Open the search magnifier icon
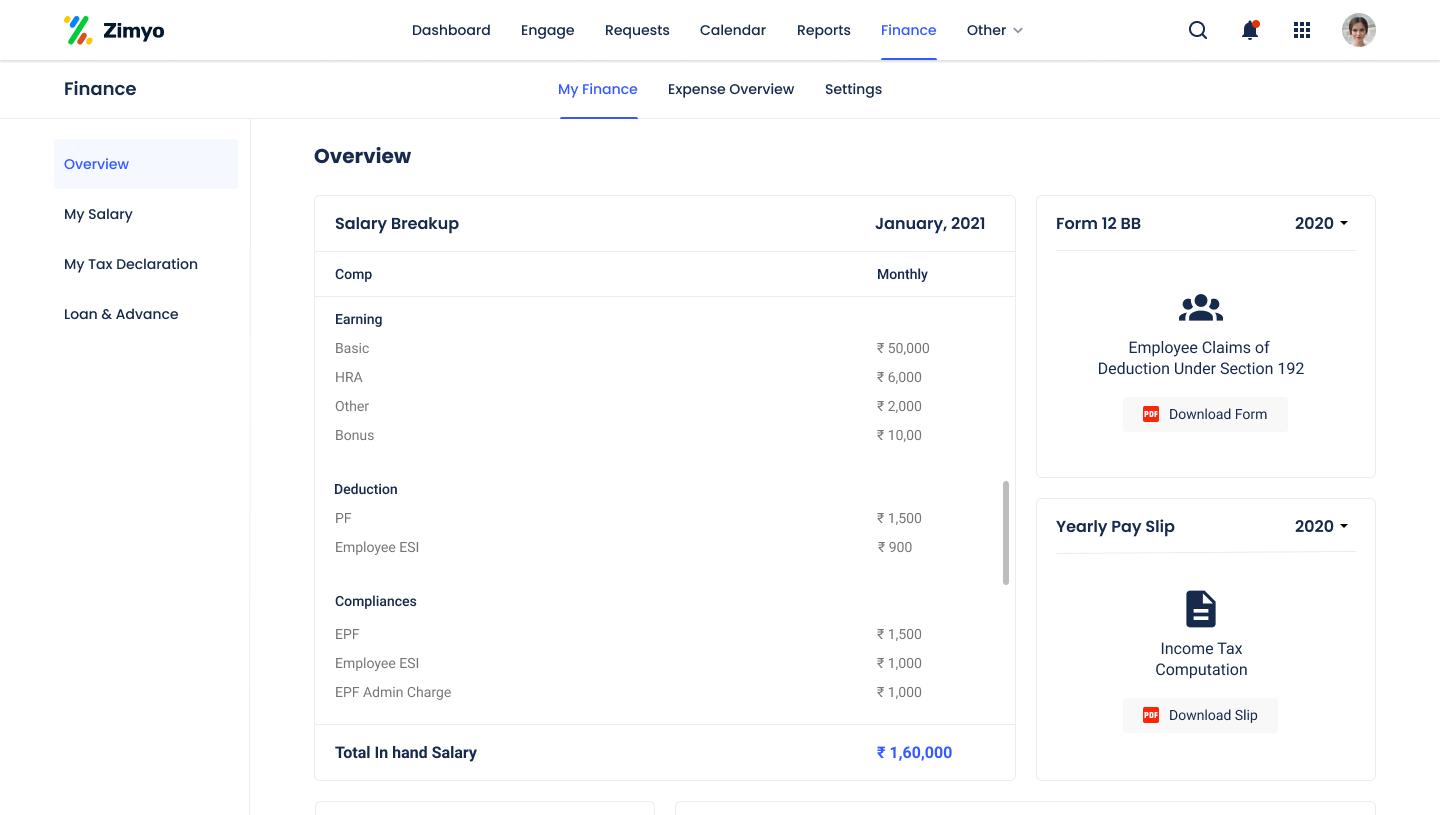 (1198, 30)
